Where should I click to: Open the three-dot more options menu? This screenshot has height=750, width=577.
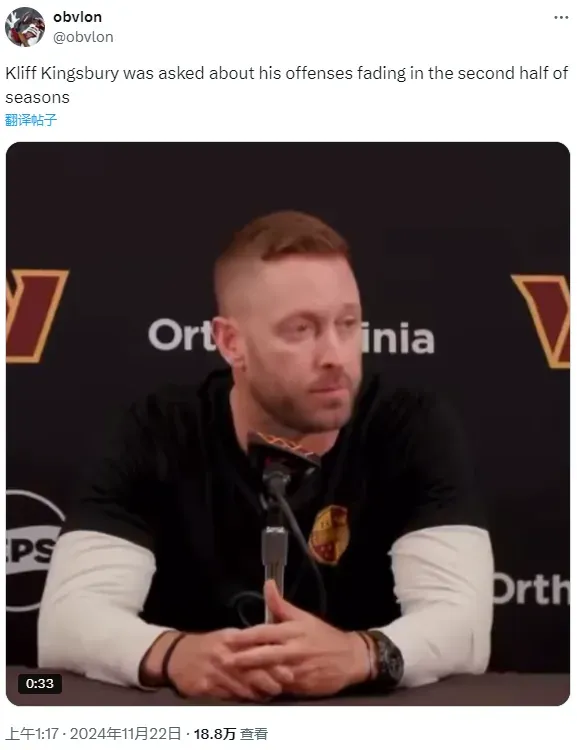pos(561,17)
